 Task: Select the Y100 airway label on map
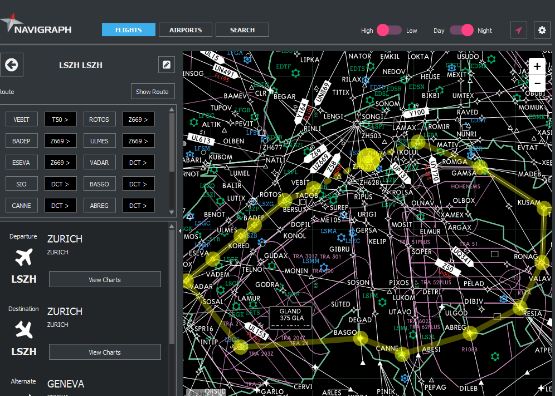tap(416, 113)
